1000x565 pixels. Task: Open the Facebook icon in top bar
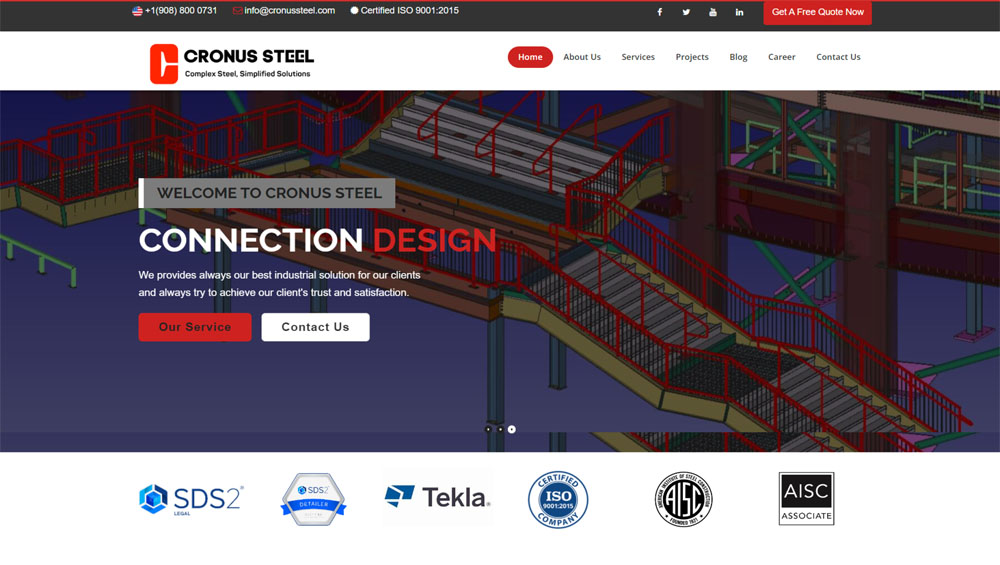pos(659,12)
